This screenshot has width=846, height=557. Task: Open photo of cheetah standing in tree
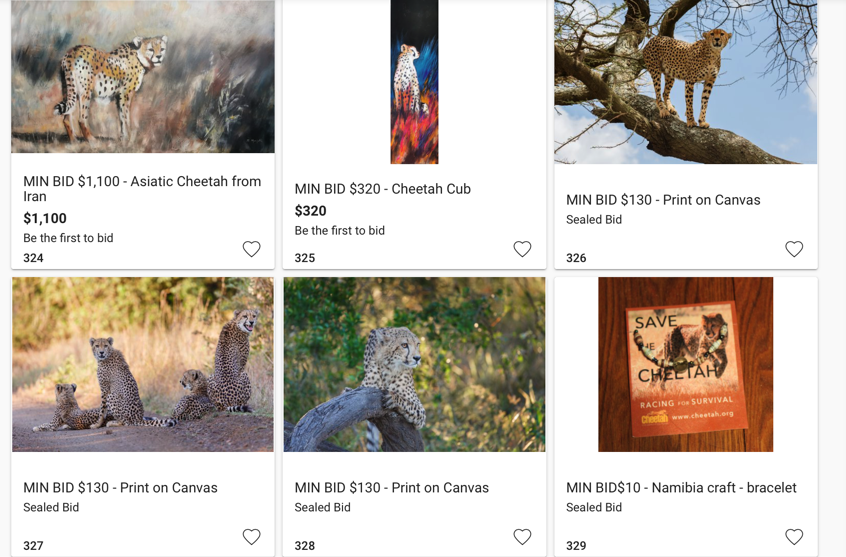pyautogui.click(x=686, y=82)
